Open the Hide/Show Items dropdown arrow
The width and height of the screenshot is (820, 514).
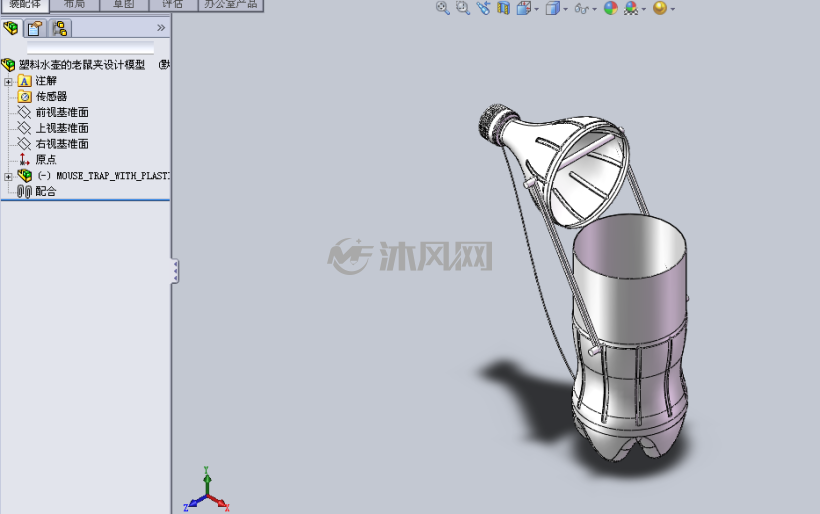[595, 9]
